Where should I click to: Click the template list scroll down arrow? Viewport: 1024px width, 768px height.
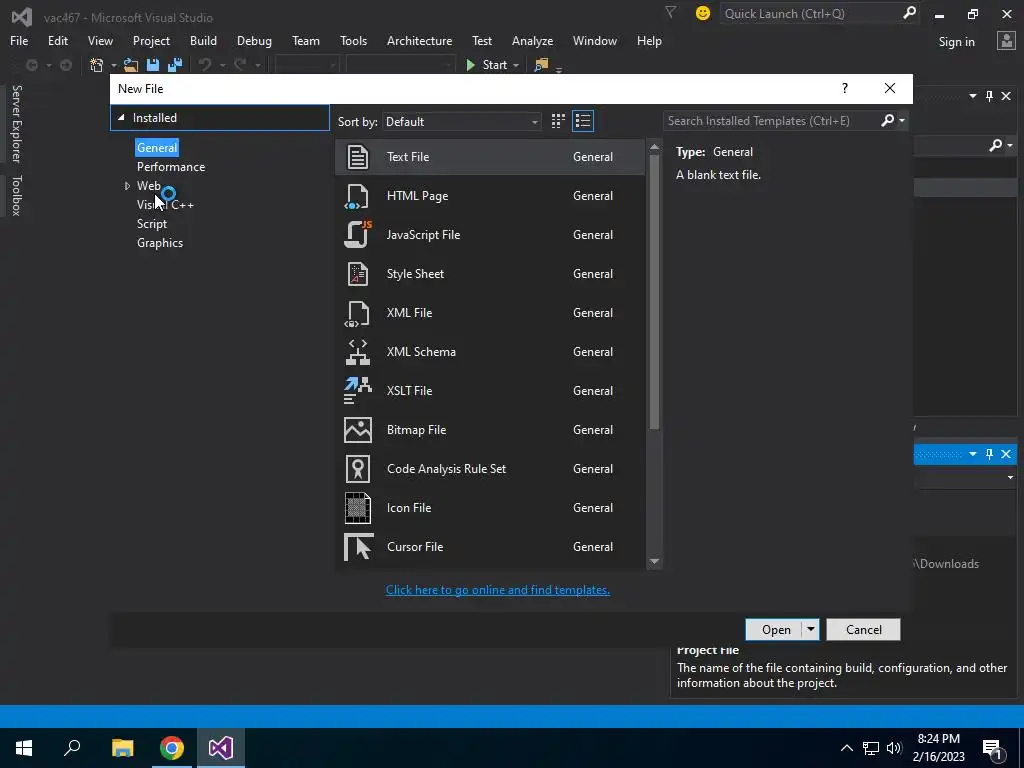[x=654, y=561]
